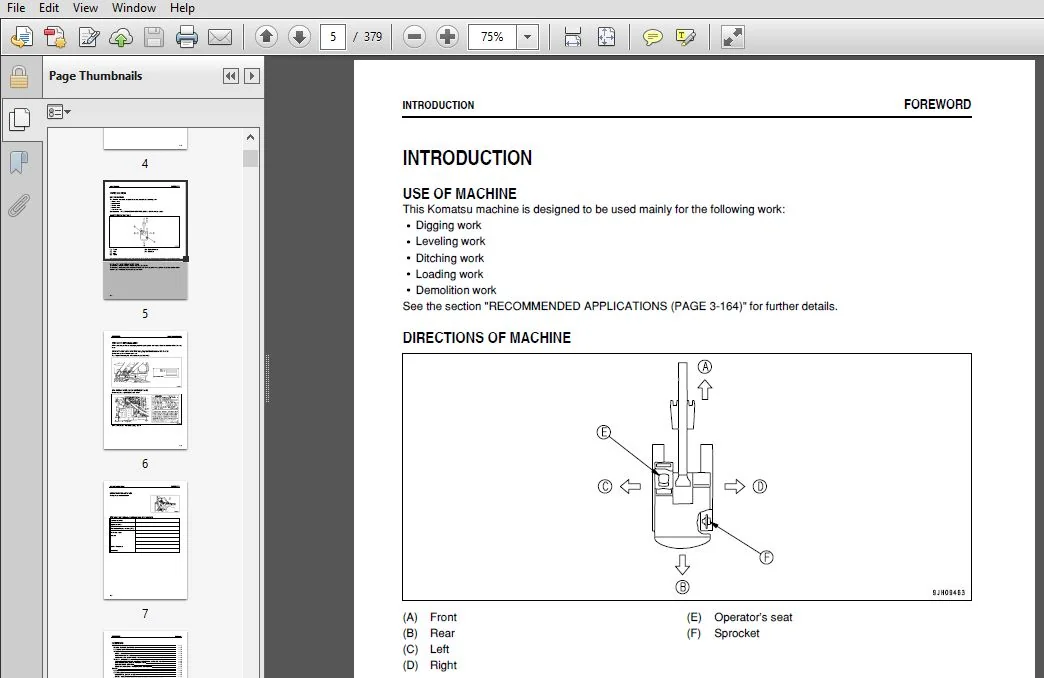The width and height of the screenshot is (1044, 678).
Task: Click the INTRODUCTION main heading
Action: [467, 159]
